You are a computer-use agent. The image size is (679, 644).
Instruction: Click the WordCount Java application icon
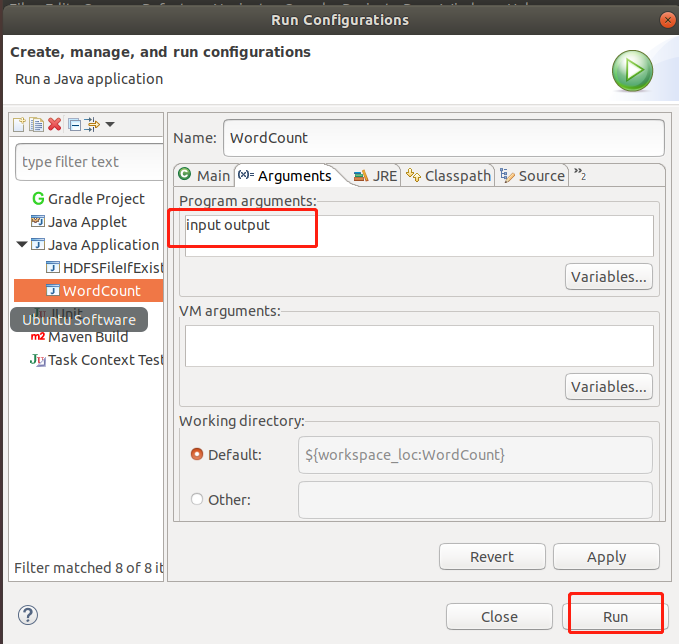coord(53,290)
